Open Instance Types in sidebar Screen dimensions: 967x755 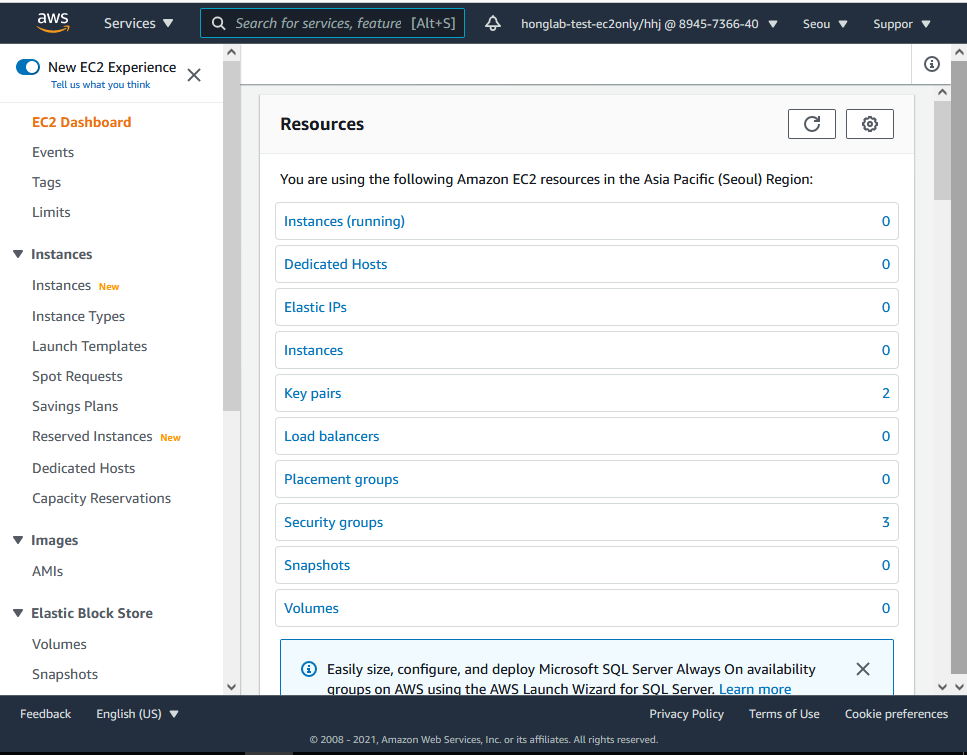78,316
